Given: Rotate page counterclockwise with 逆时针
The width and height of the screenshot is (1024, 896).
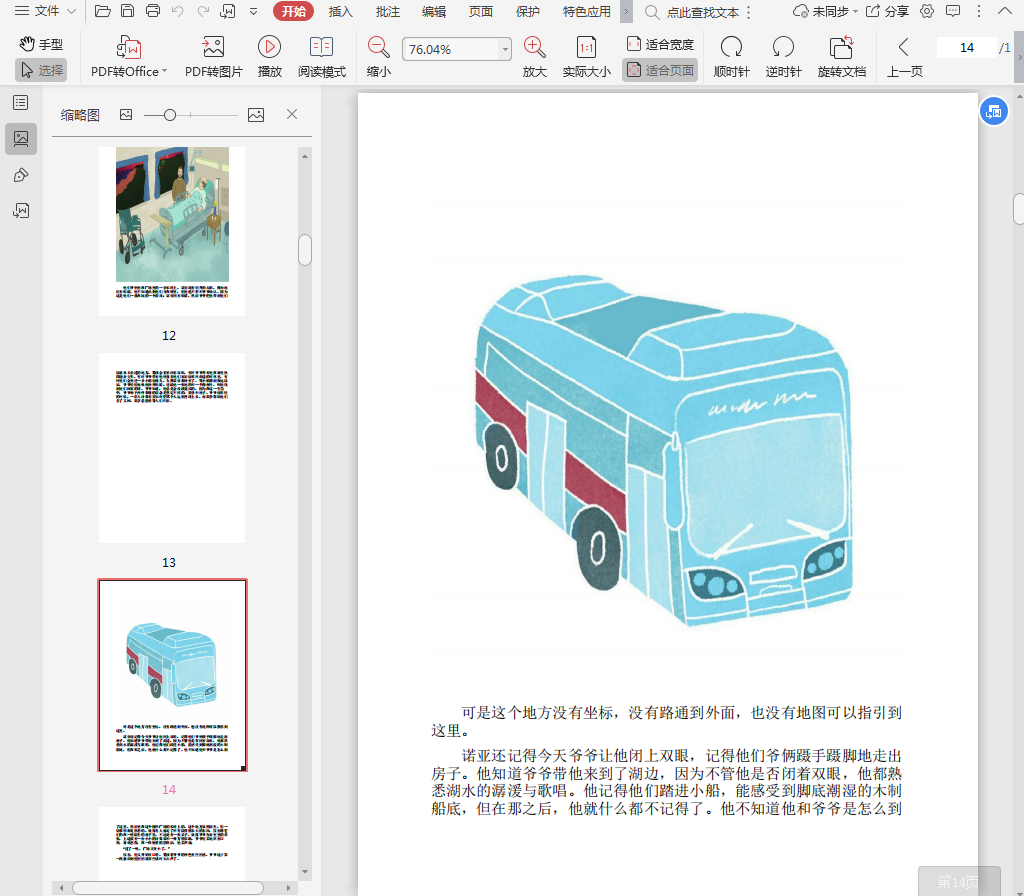Looking at the screenshot, I should (x=783, y=47).
